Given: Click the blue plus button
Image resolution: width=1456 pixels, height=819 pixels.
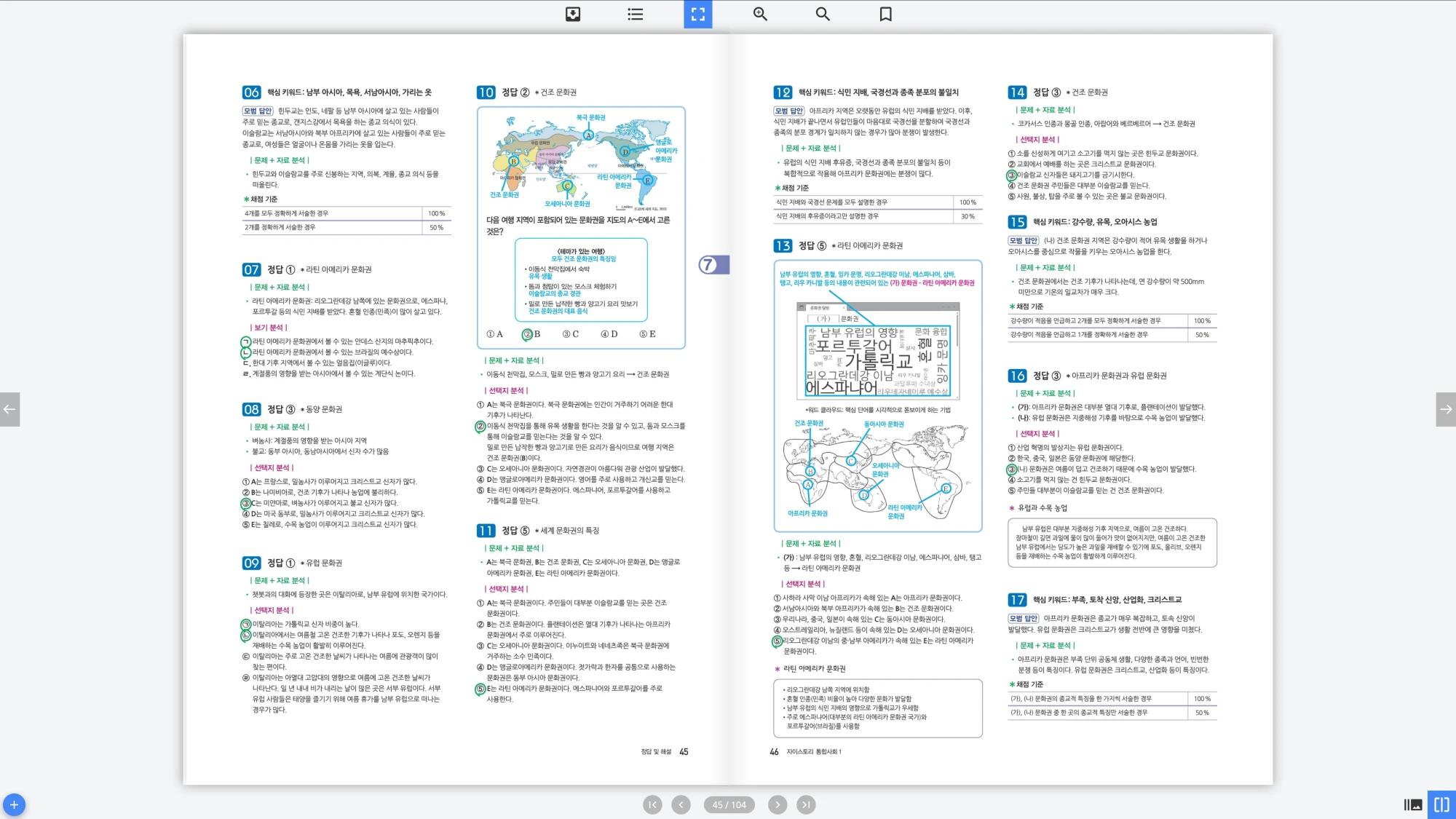Looking at the screenshot, I should 14,804.
